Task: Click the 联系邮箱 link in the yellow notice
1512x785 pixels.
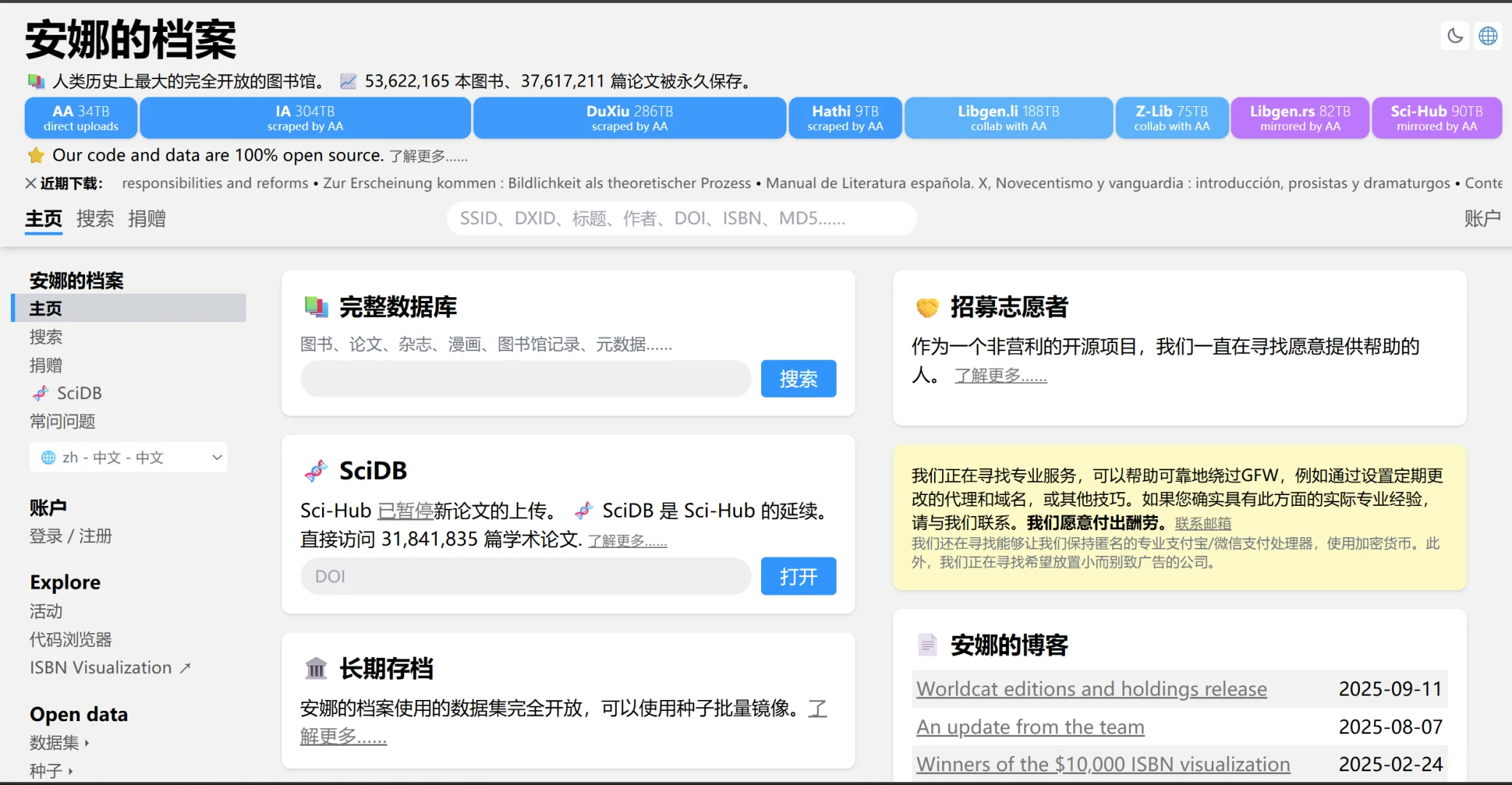Action: tap(1203, 523)
